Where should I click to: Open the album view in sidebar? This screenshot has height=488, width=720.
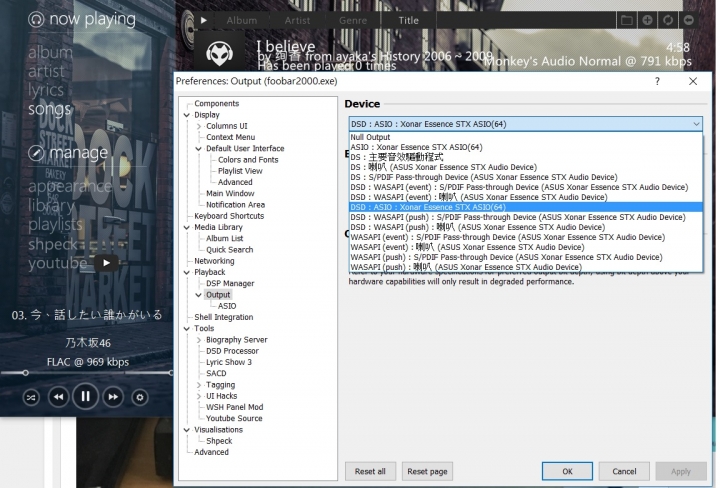(51, 52)
